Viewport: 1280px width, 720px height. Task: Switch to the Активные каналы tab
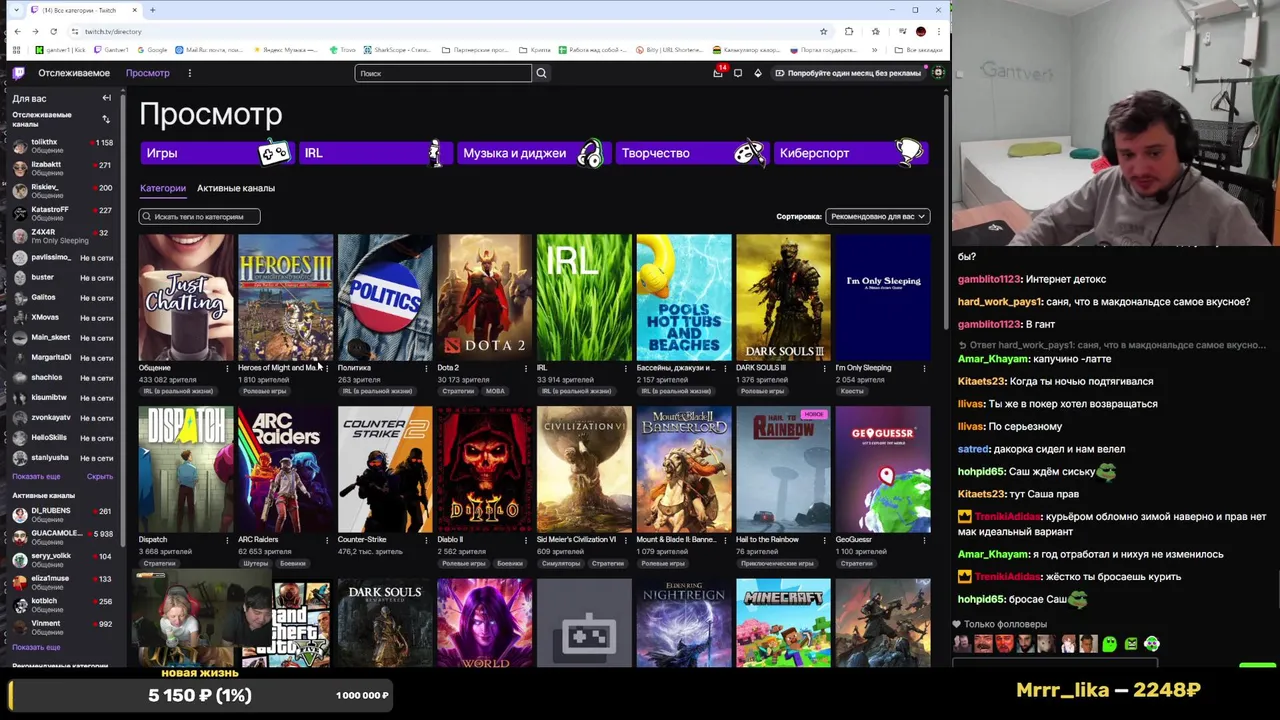pos(236,188)
